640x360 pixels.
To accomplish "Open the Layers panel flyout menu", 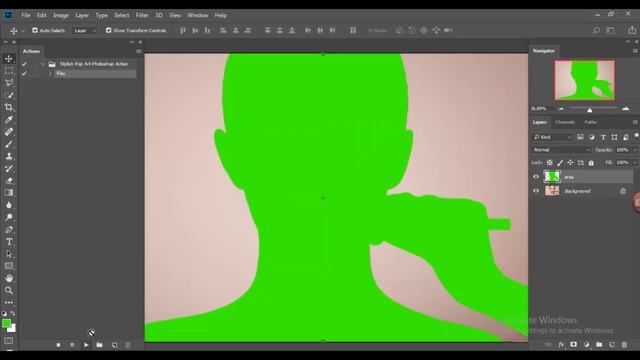I will click(x=635, y=122).
